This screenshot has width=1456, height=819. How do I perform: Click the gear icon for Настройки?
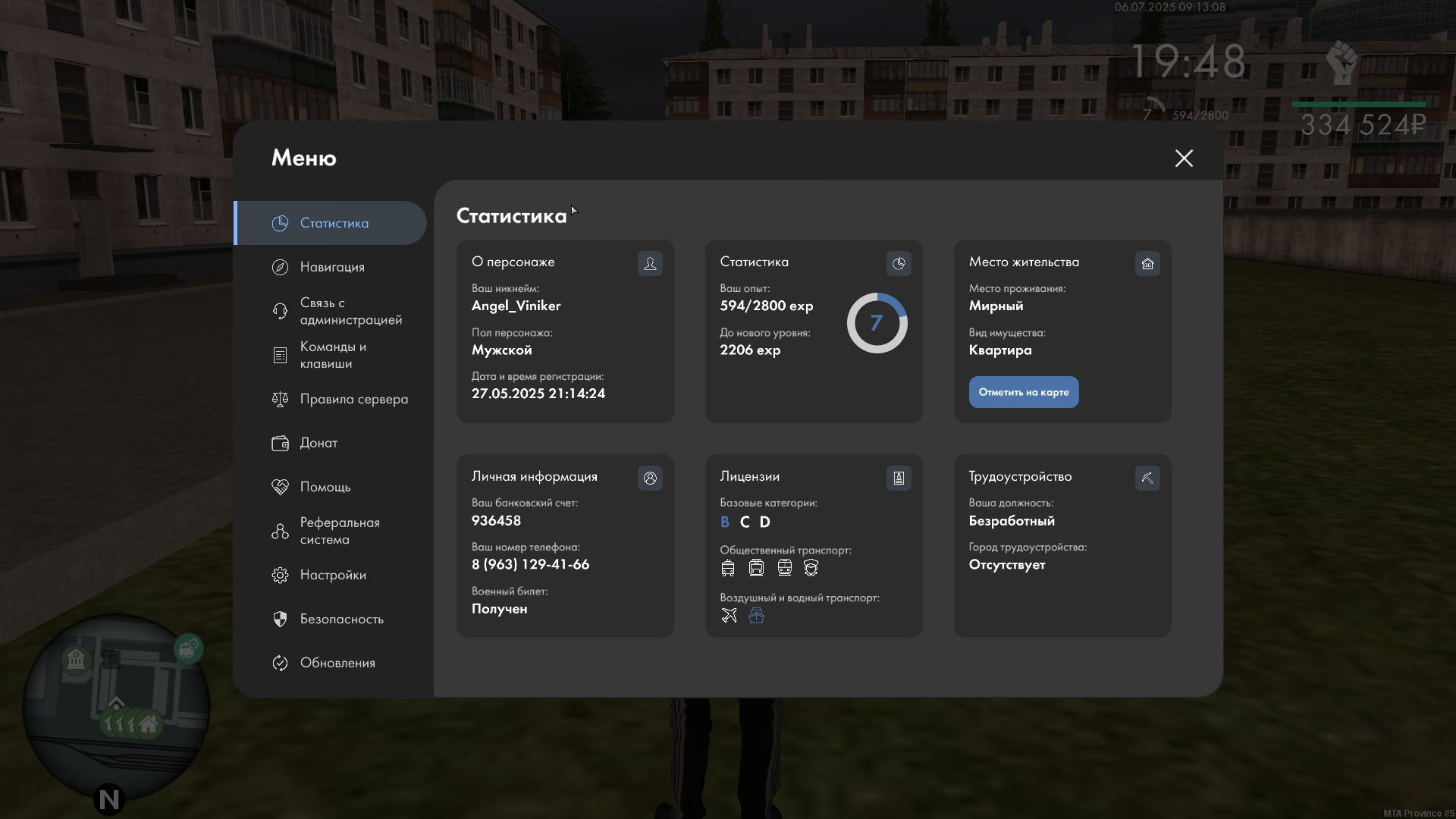pos(280,575)
